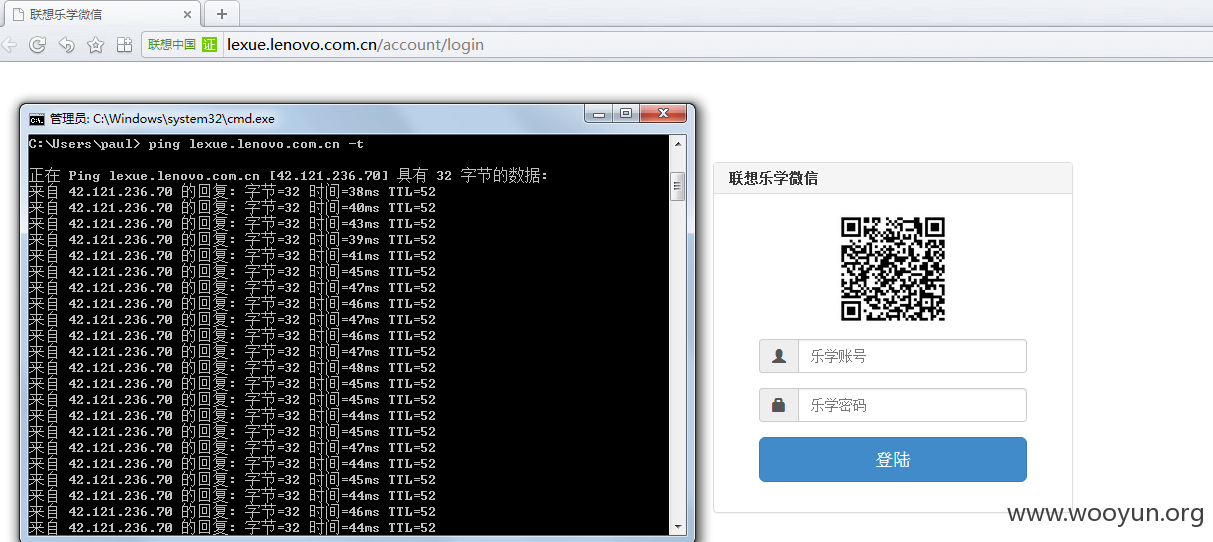Screen dimensions: 1213x542
Task: Click the reply line with 时间=38ms
Action: tap(232, 192)
